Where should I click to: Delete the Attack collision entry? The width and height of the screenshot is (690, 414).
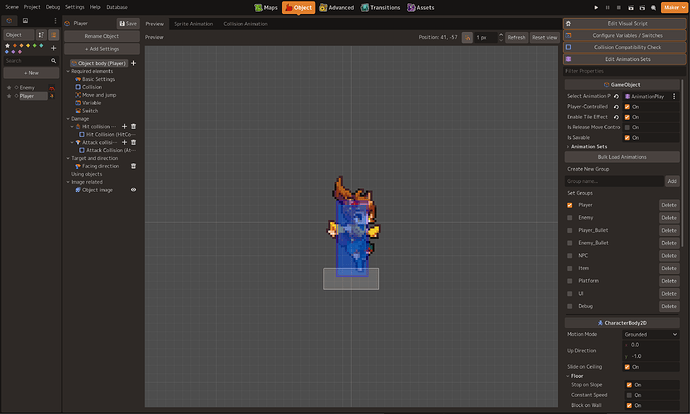click(x=133, y=143)
